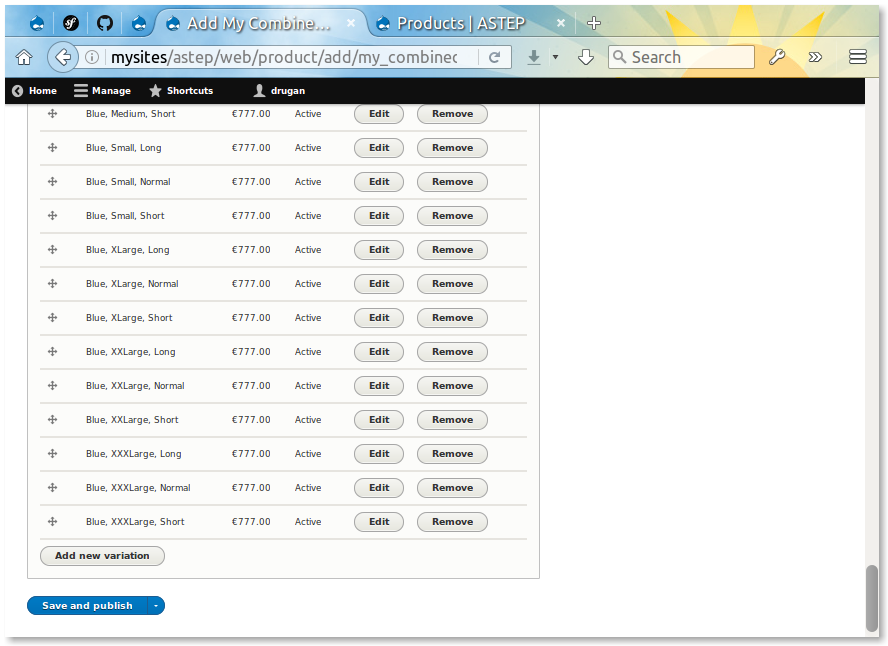888x646 pixels.
Task: Go back with the browser back arrow
Action: point(62,57)
